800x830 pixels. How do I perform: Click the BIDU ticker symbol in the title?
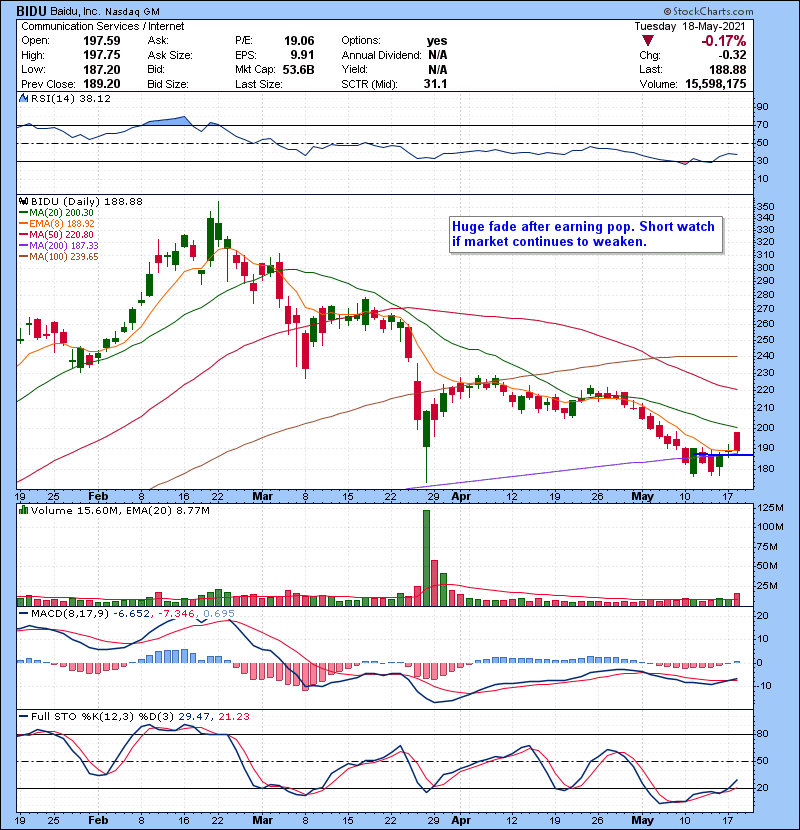31,11
